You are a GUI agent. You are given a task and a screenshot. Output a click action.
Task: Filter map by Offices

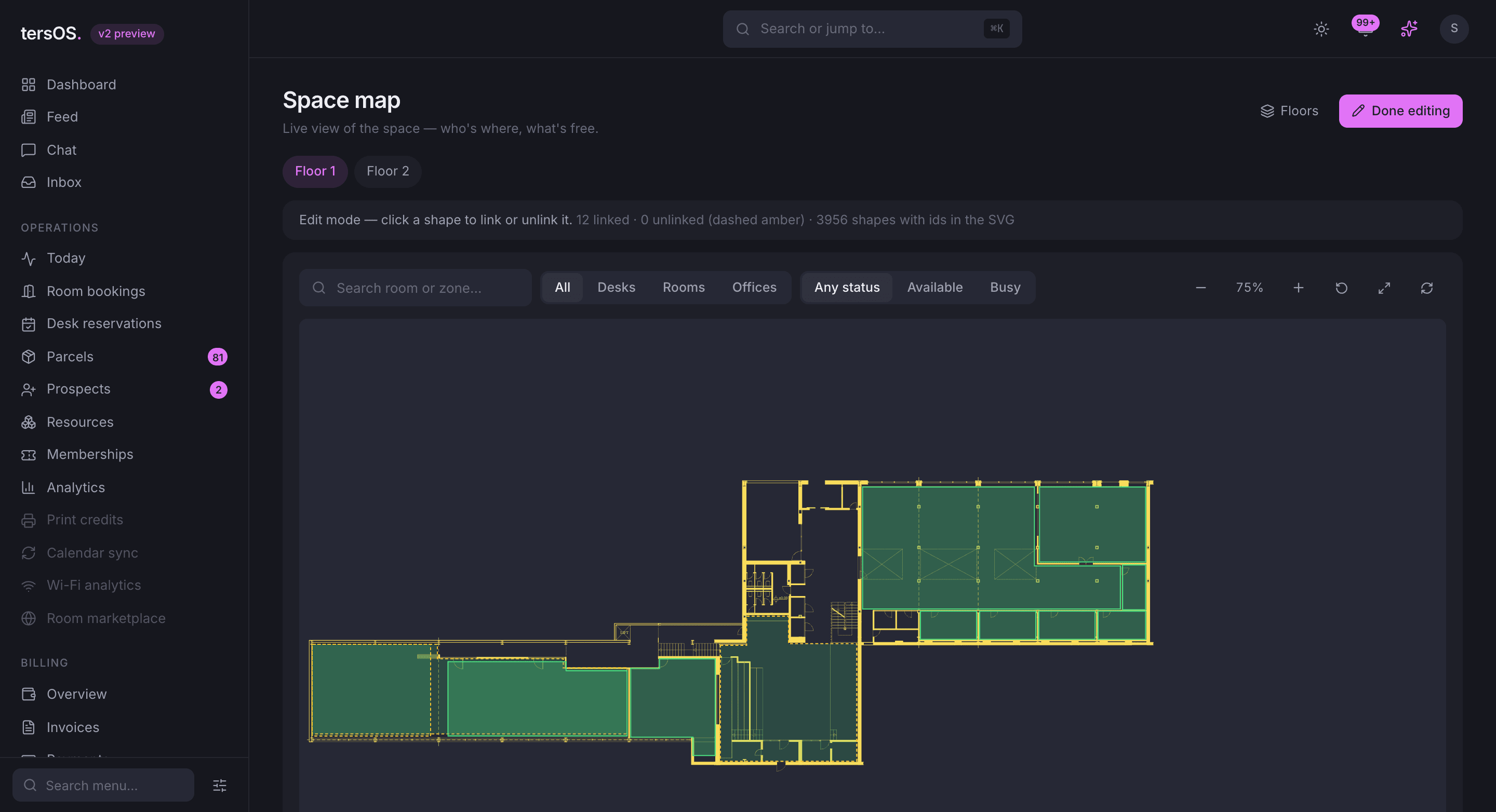pos(754,288)
